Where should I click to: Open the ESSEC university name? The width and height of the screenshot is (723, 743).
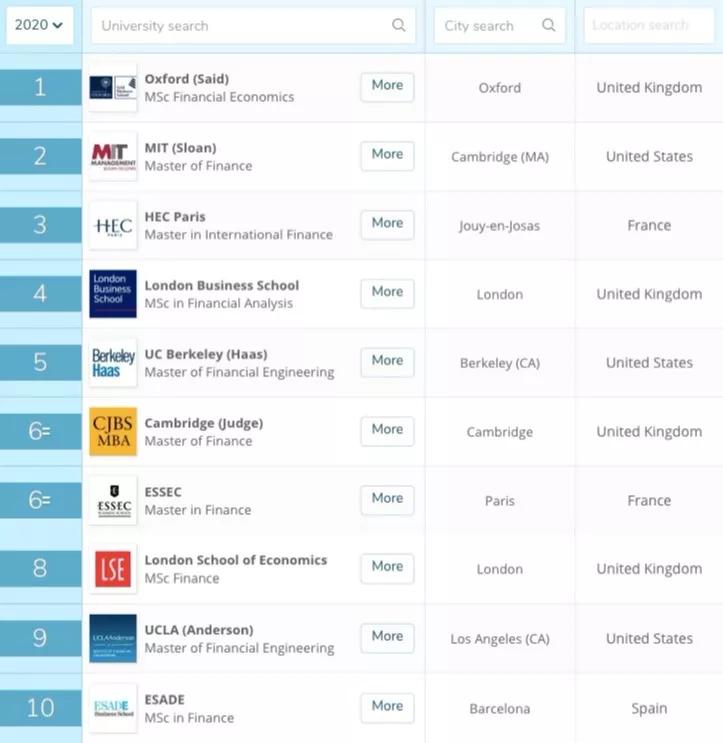(x=163, y=492)
